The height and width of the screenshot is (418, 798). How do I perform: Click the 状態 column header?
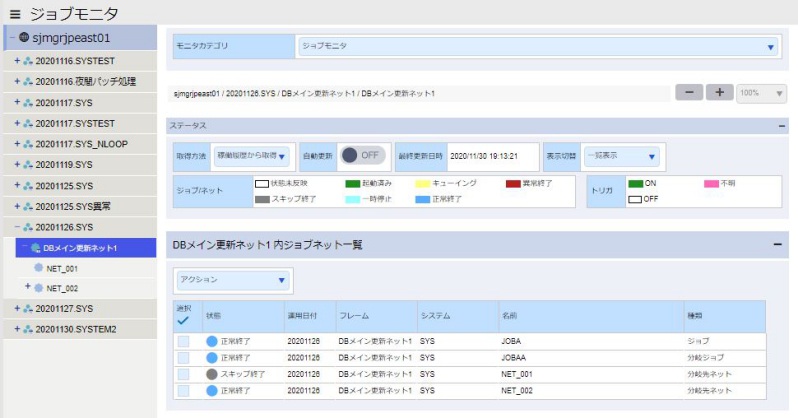pos(243,316)
